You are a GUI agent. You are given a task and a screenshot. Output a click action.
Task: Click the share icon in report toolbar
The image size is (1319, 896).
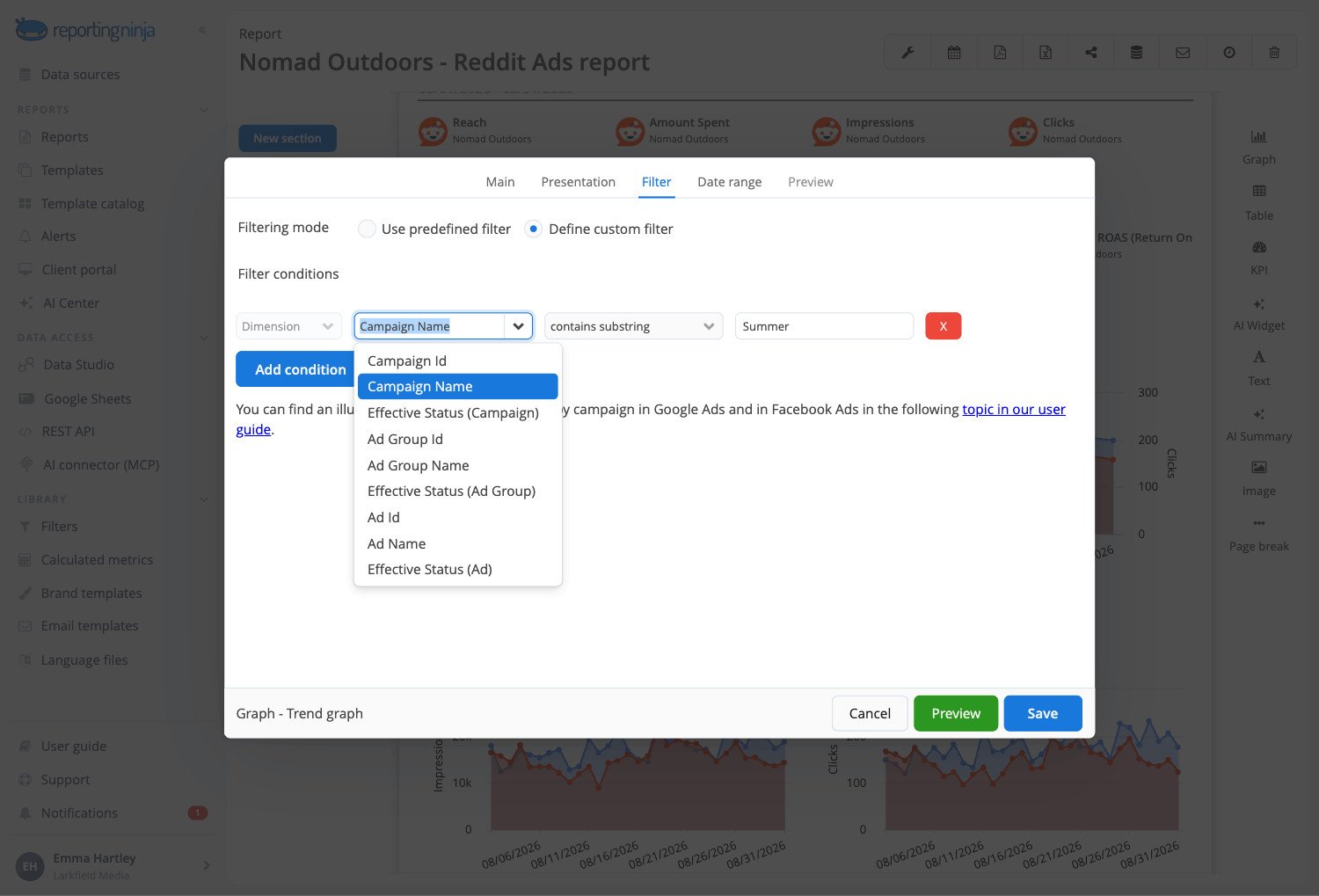pyautogui.click(x=1091, y=53)
